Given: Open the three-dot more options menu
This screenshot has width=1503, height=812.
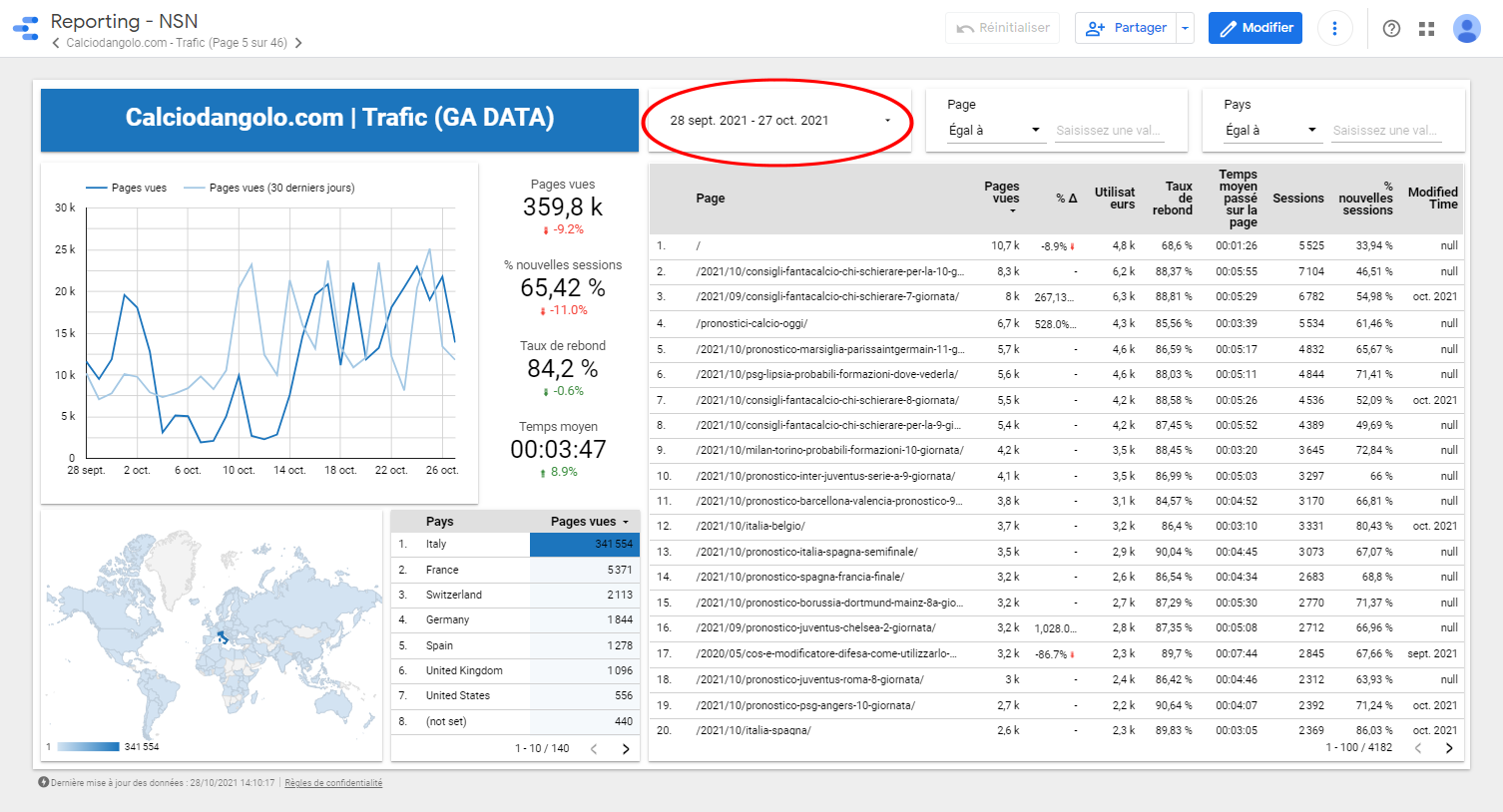Looking at the screenshot, I should coord(1334,28).
